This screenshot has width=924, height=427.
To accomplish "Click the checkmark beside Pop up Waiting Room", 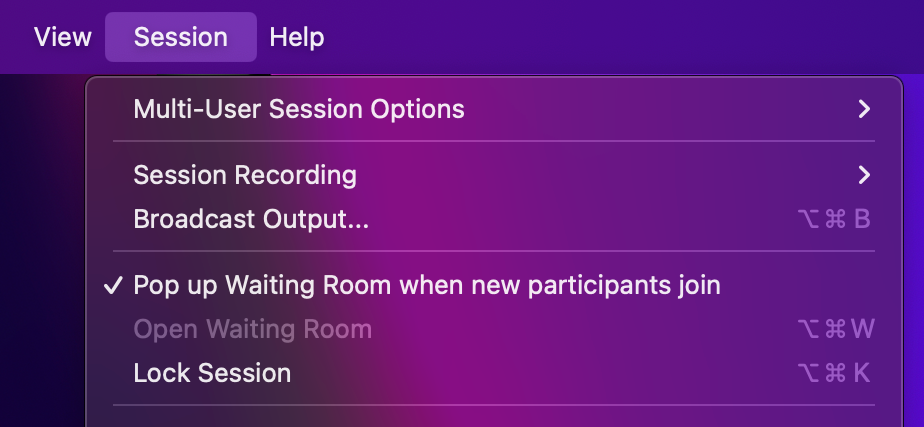I will click(x=114, y=285).
